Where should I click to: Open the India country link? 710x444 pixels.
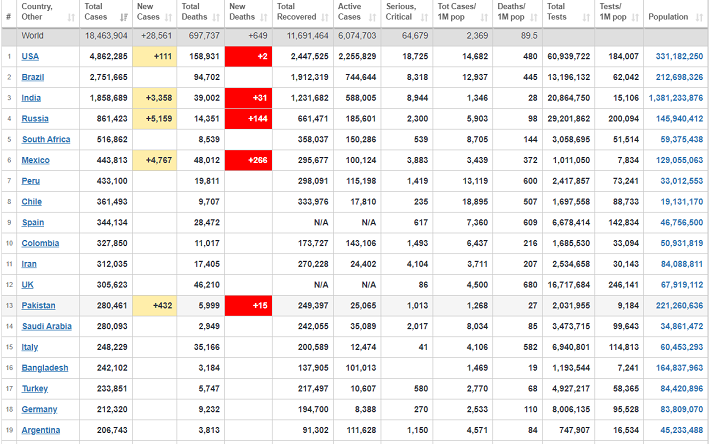pos(31,98)
